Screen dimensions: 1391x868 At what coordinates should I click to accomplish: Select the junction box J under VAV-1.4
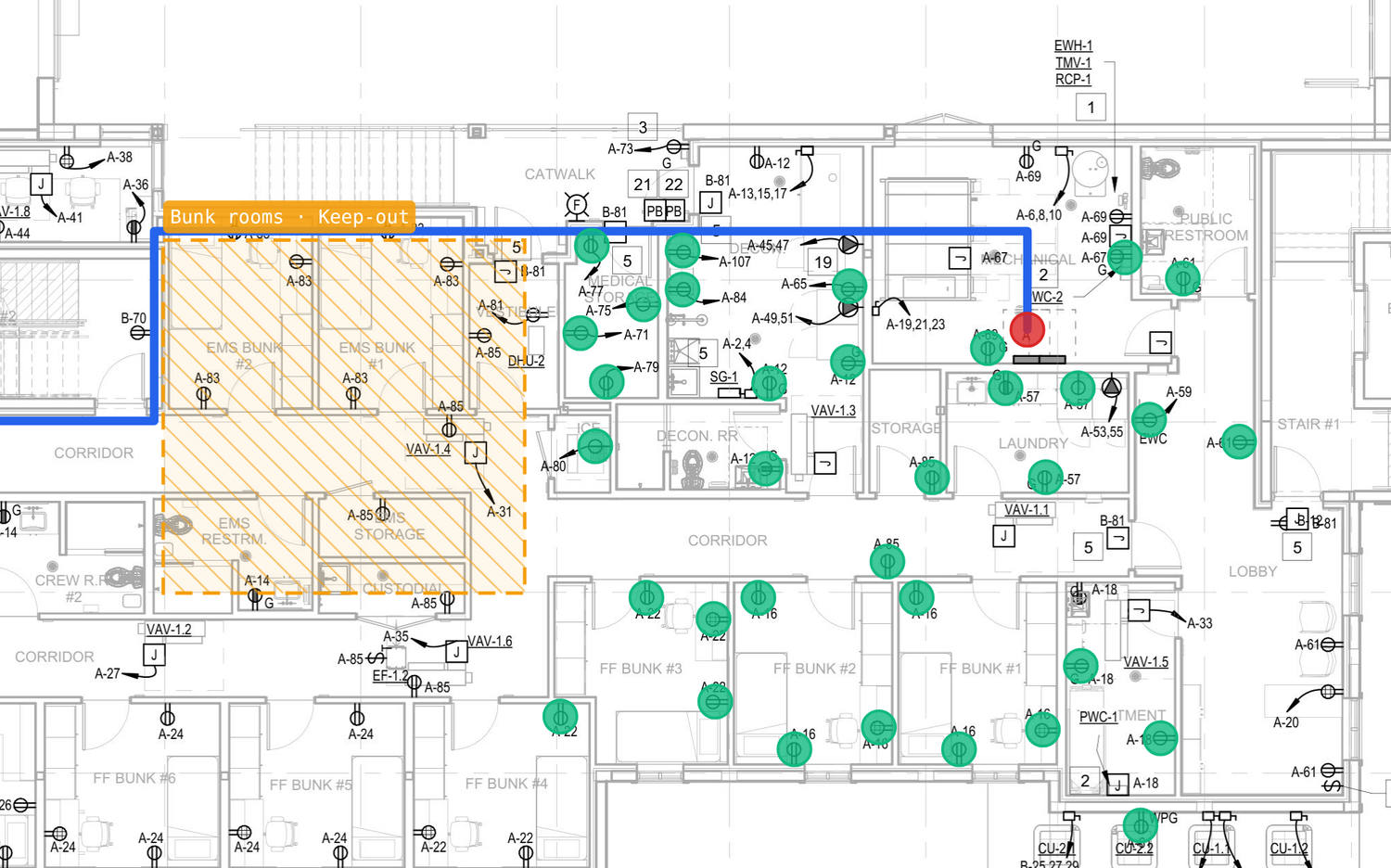click(476, 453)
